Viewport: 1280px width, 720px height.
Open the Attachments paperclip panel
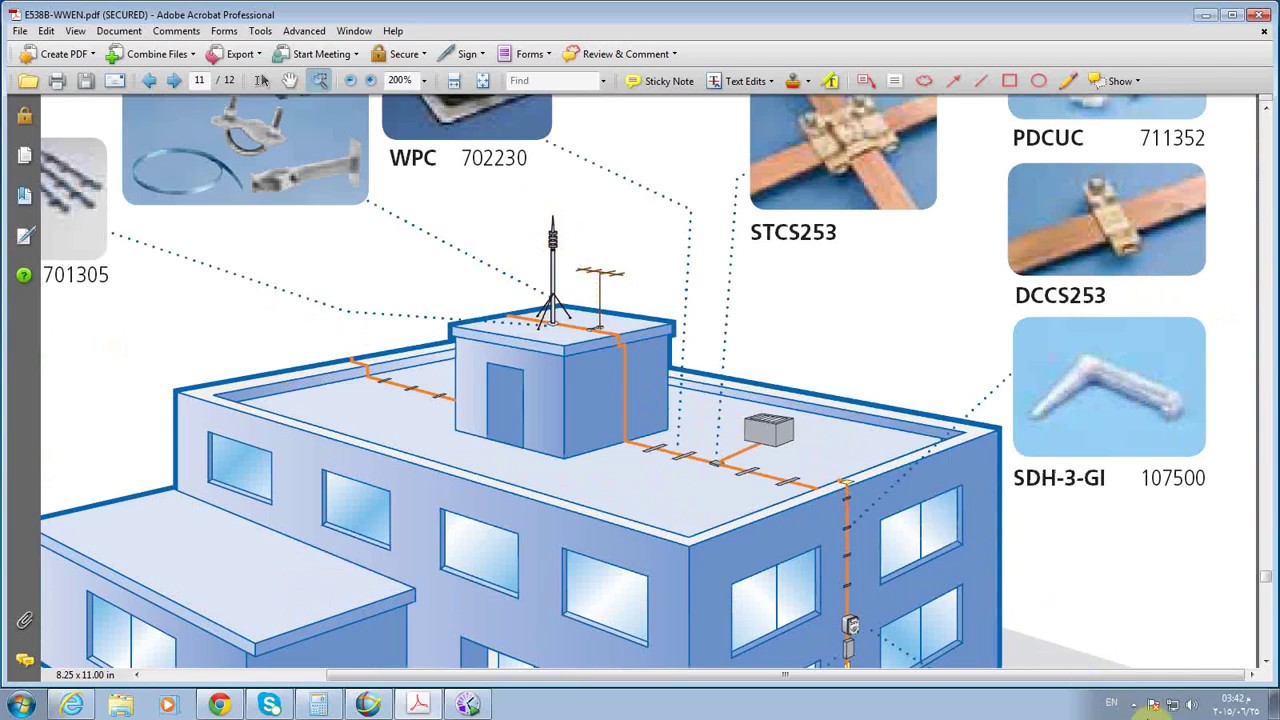(24, 621)
